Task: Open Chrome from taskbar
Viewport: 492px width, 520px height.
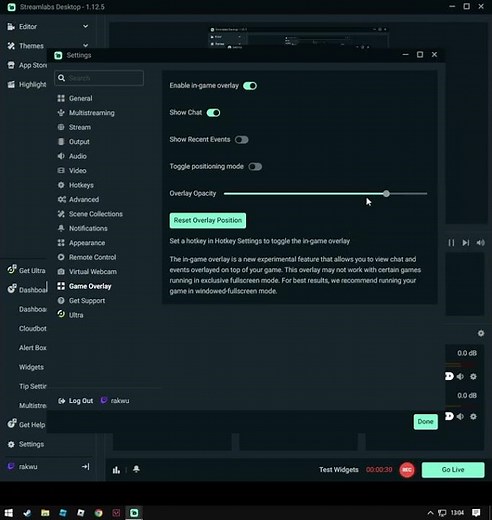Action: 98,513
